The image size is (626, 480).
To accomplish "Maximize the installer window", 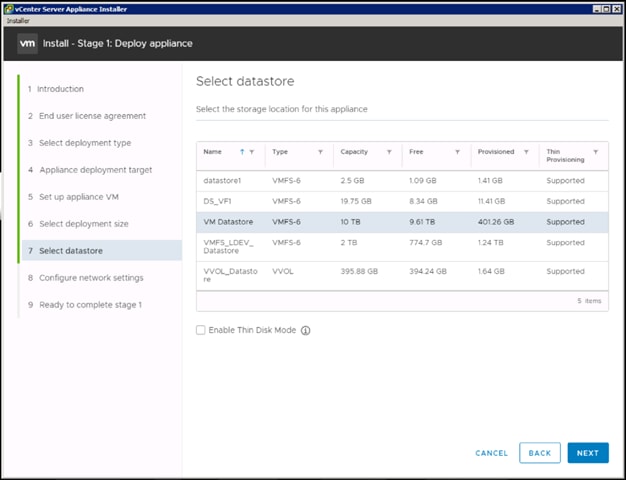I will [606, 9].
